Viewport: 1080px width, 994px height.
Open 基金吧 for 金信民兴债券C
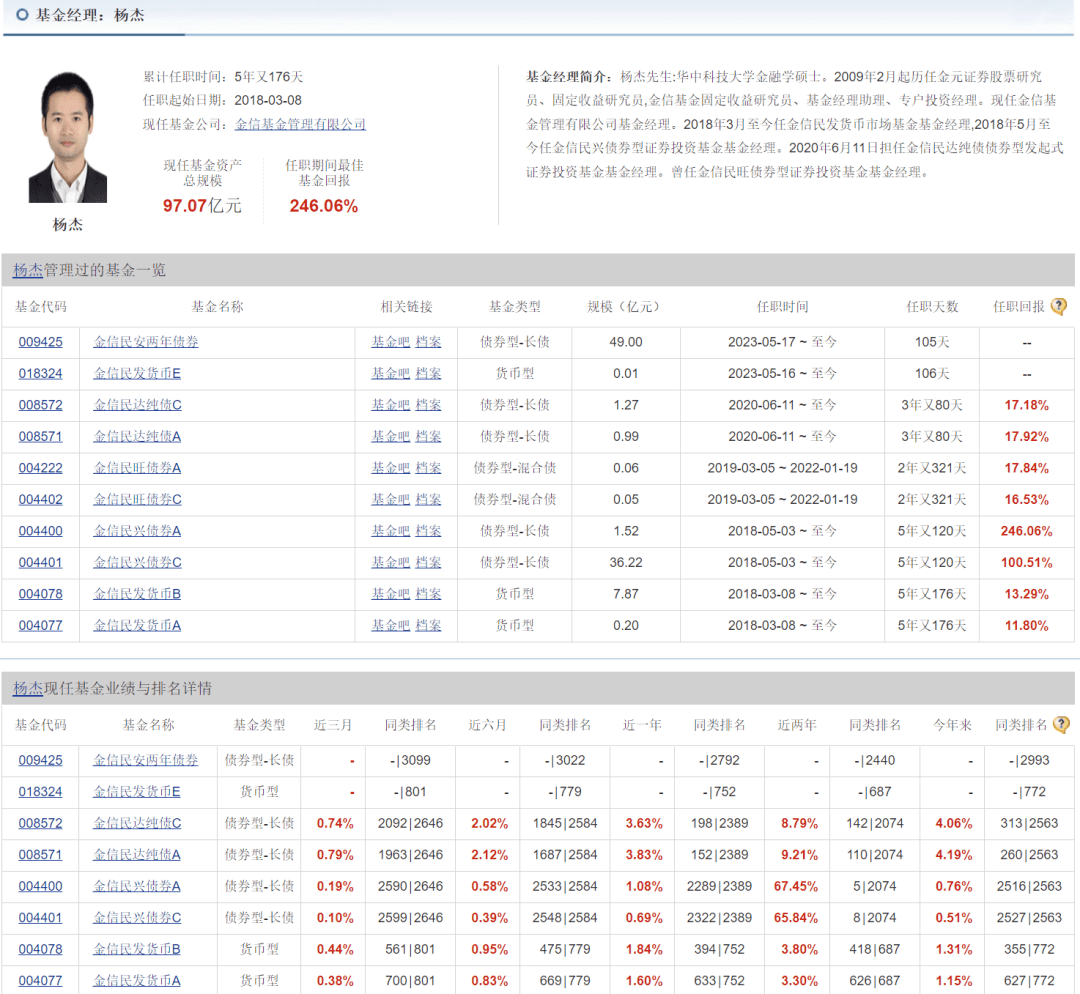(x=391, y=563)
